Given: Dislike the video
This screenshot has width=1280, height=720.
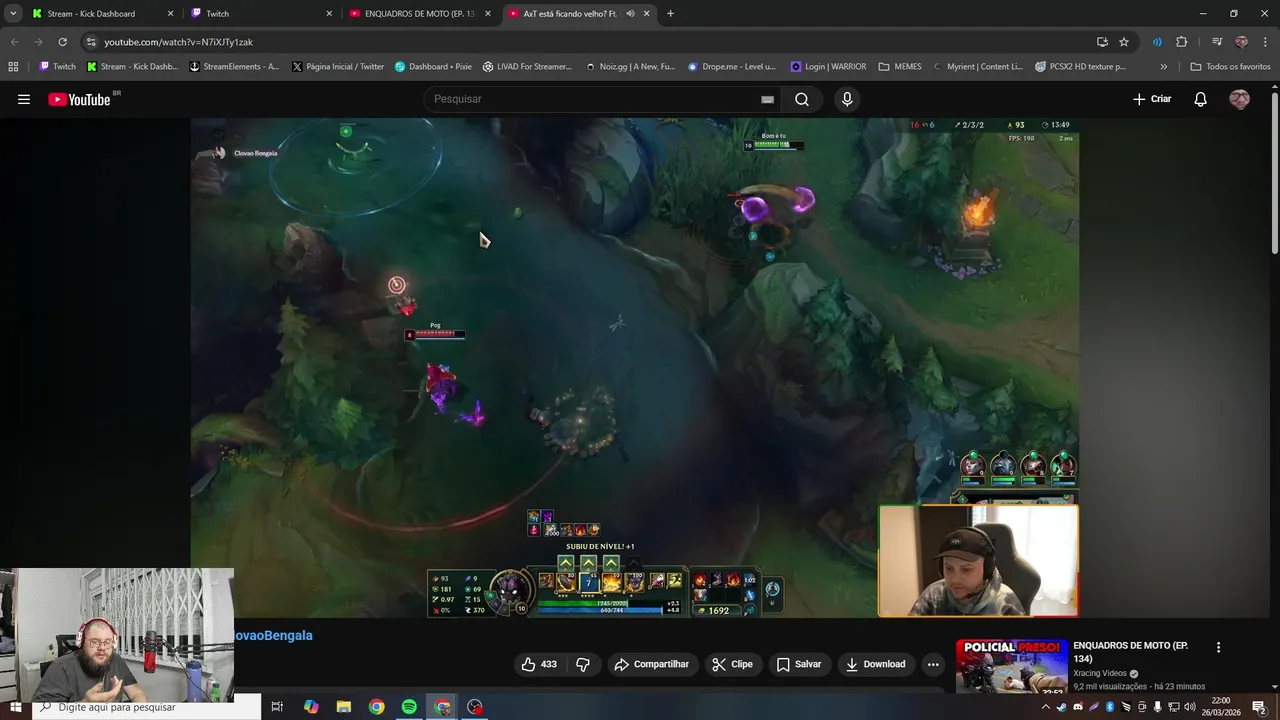Looking at the screenshot, I should coord(583,664).
